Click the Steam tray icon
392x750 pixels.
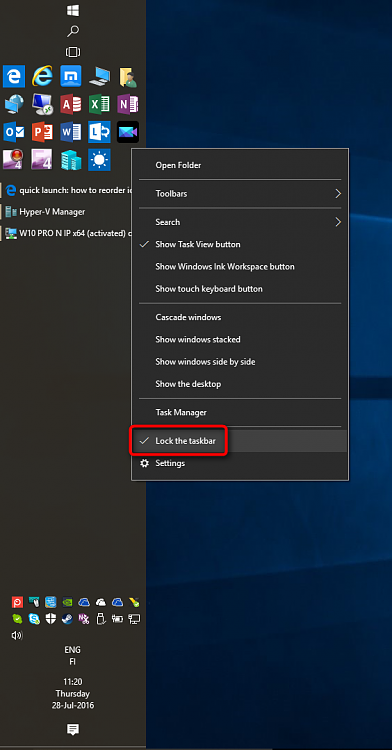(67, 619)
